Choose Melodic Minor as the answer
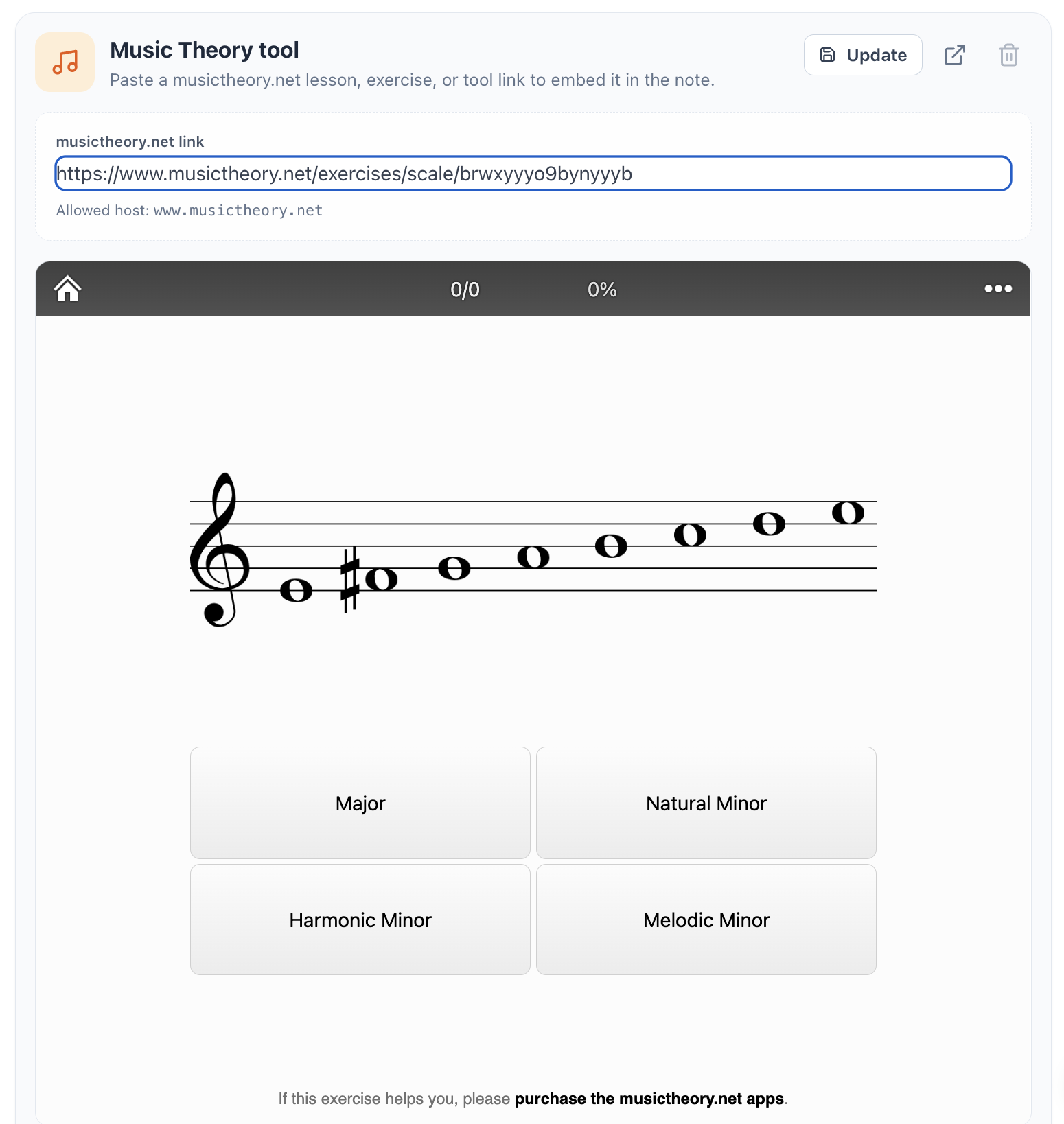Screen dimensions: 1064x1124 tap(706, 920)
